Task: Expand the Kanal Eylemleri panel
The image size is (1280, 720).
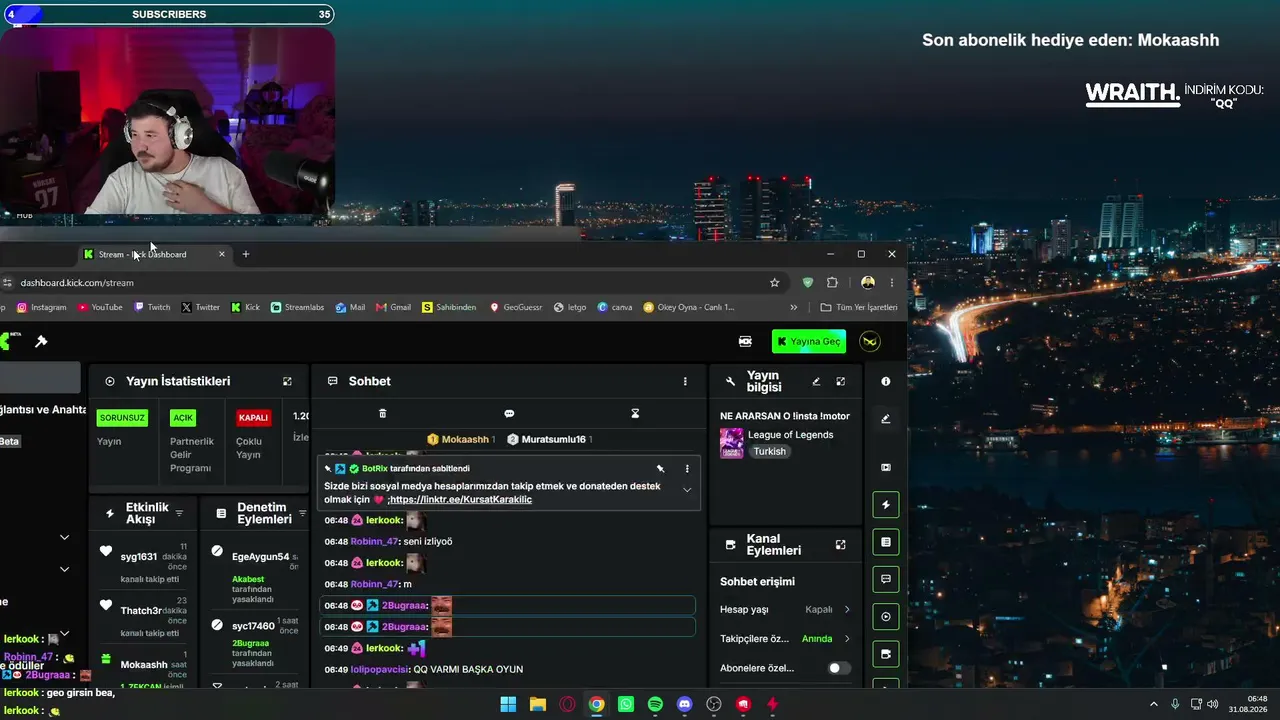Action: click(x=840, y=545)
